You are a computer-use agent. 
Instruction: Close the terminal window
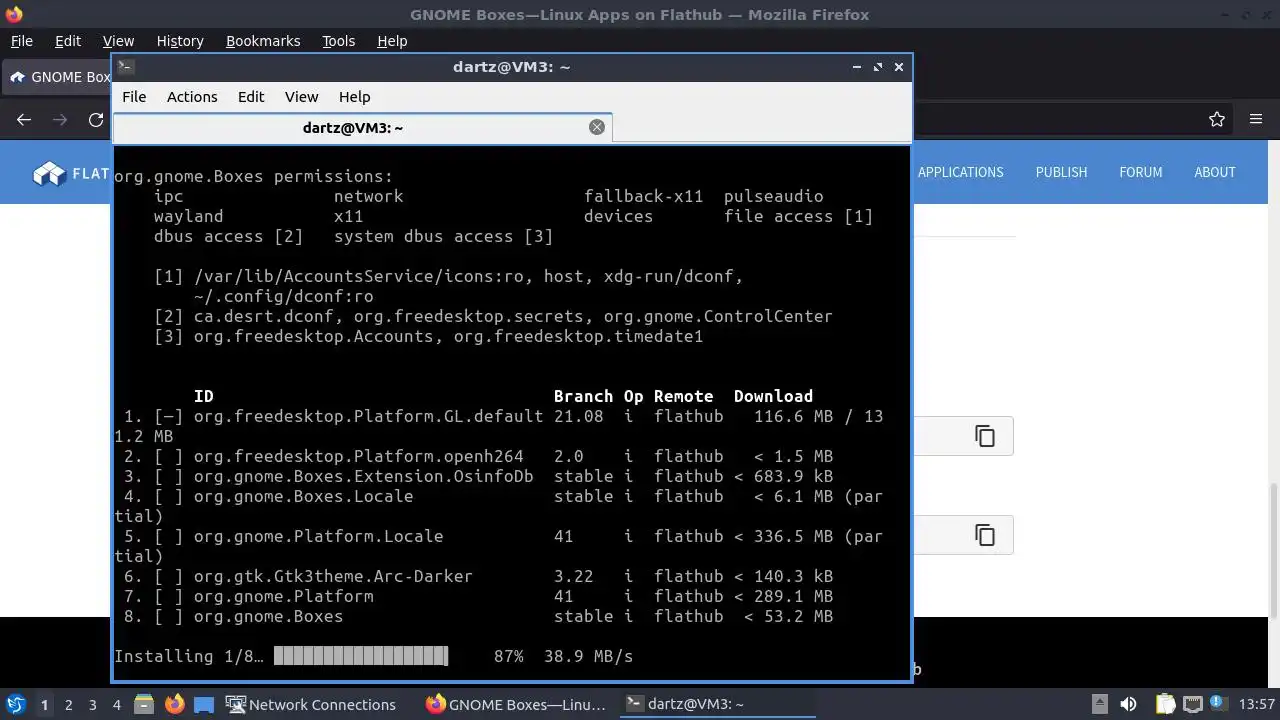click(899, 67)
